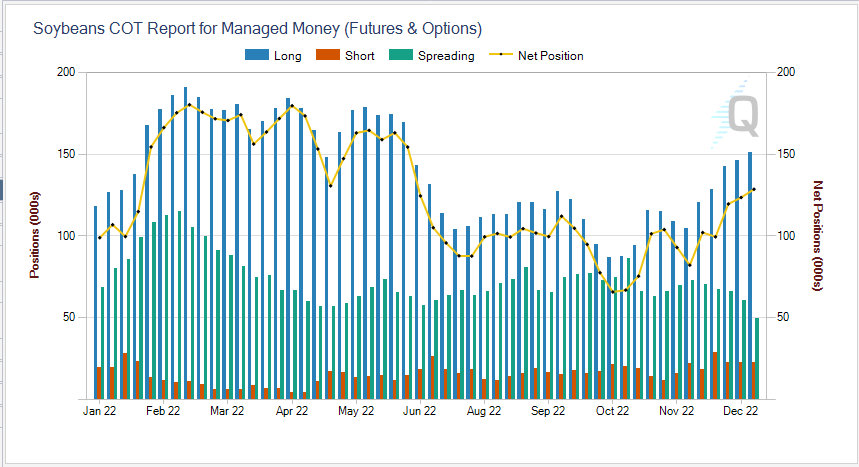
Task: Click the right y-axis '200' label
Action: [786, 72]
